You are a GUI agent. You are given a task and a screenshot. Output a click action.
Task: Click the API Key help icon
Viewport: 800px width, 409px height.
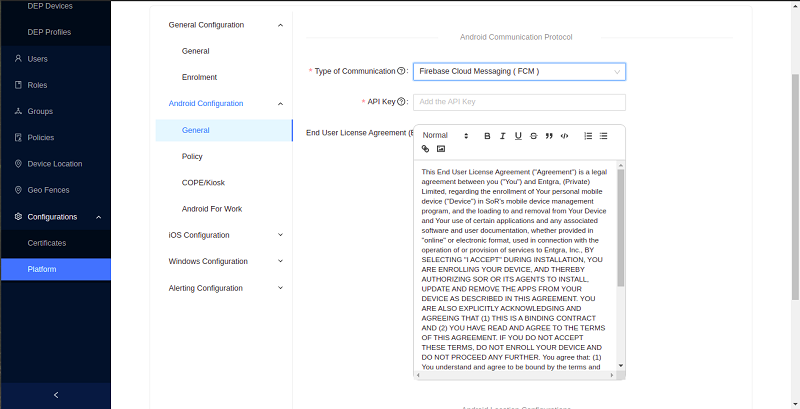(x=401, y=101)
